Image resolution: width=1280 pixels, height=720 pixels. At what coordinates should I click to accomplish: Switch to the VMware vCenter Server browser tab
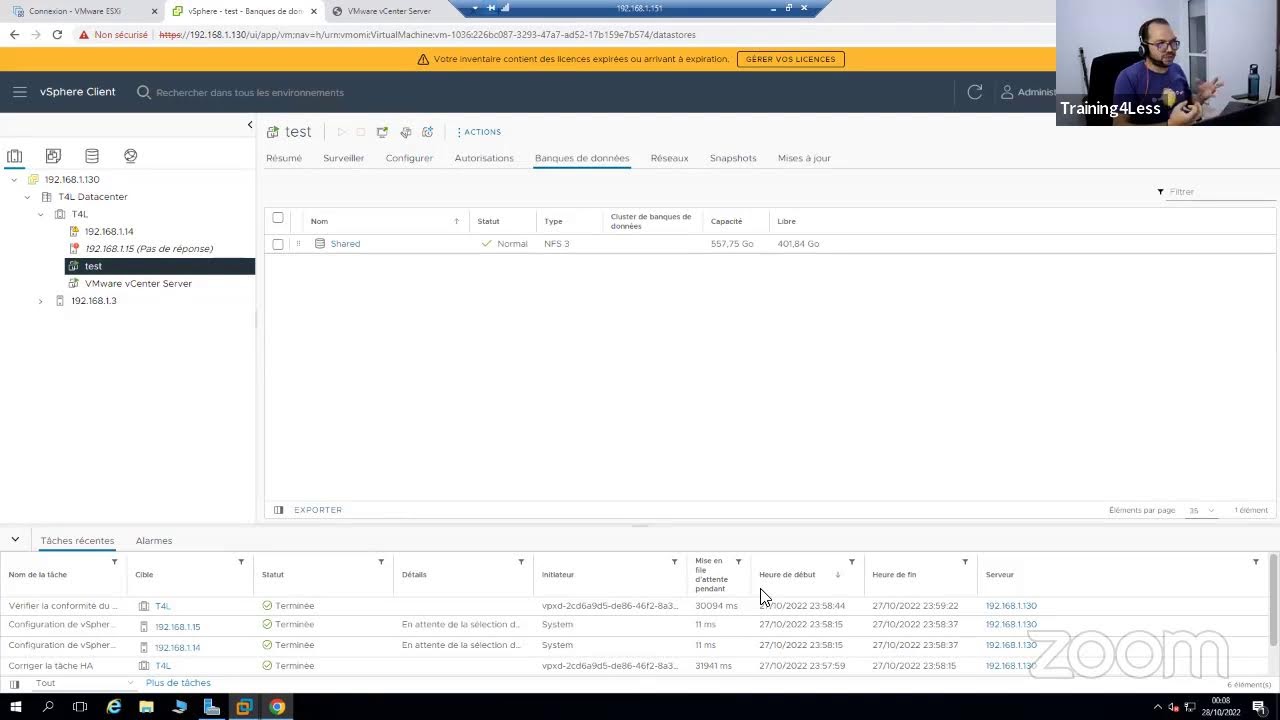tap(389, 11)
